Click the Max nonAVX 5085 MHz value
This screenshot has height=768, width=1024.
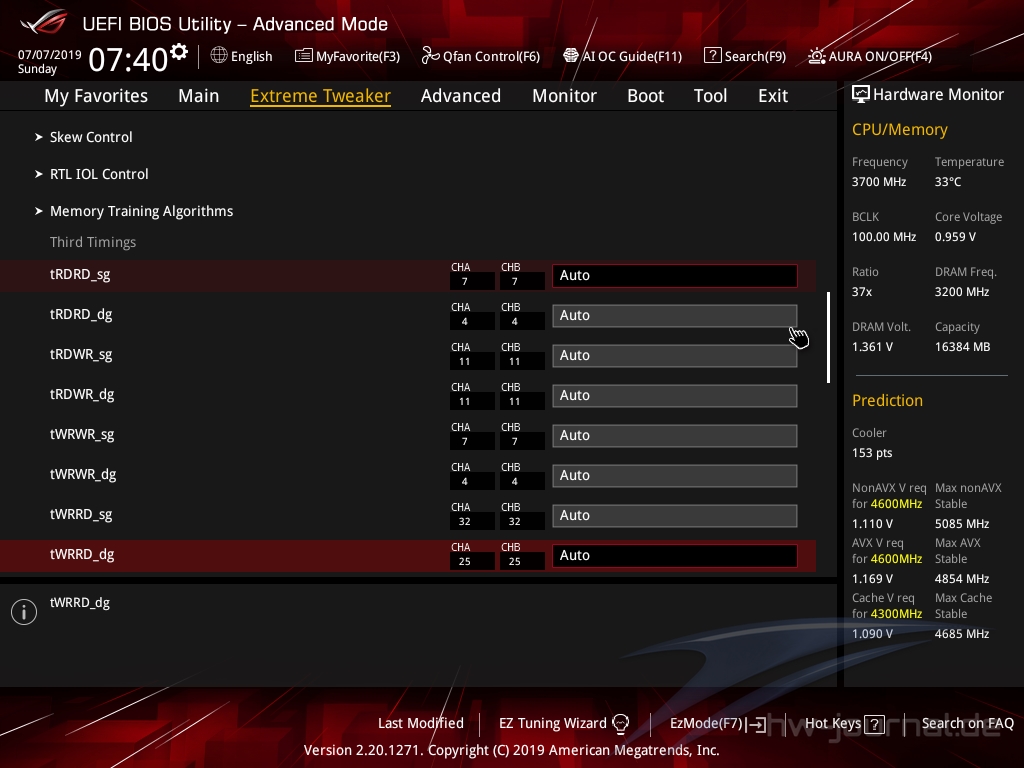tap(962, 524)
